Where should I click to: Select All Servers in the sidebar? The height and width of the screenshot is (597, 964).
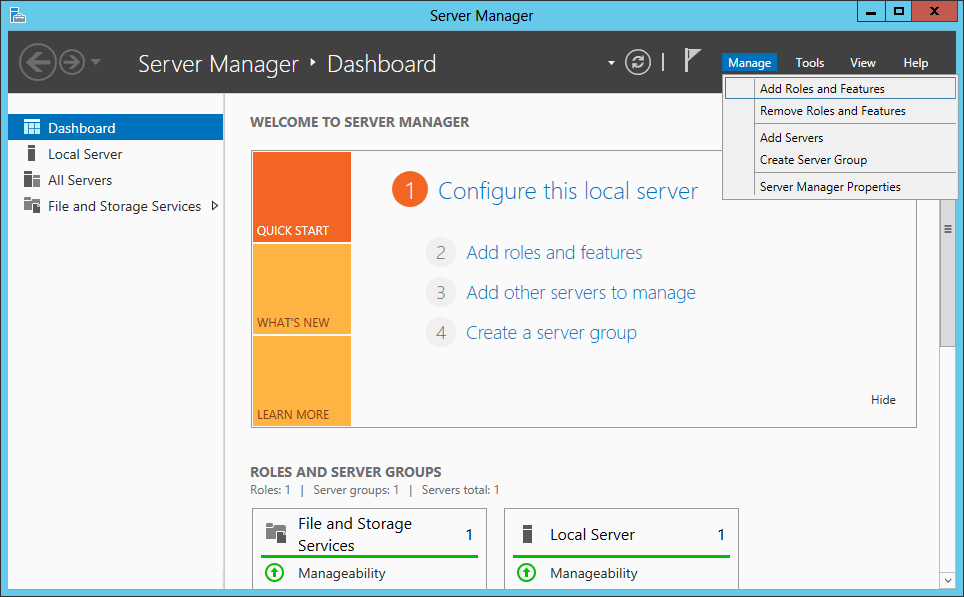tap(116, 180)
